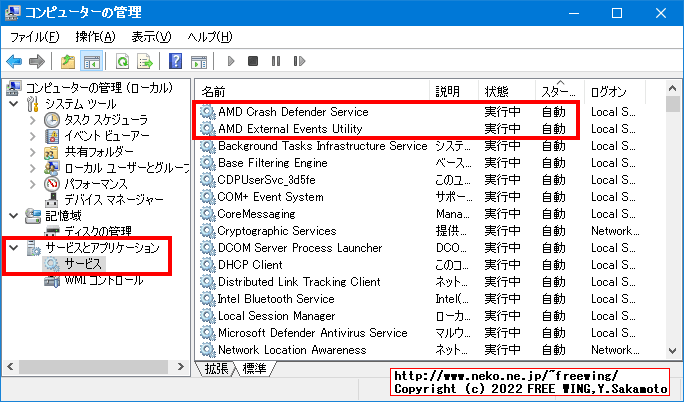Click the Pause Service icon
Viewport: 684px width, 402px height.
tap(276, 61)
